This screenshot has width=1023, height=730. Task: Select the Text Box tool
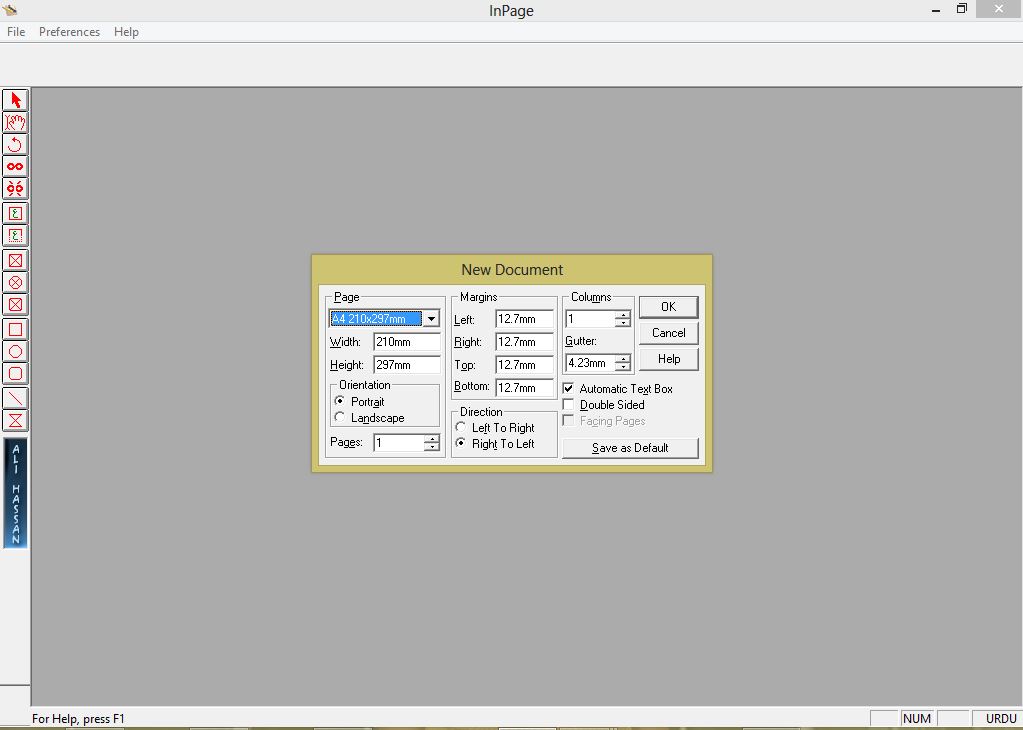coord(14,212)
